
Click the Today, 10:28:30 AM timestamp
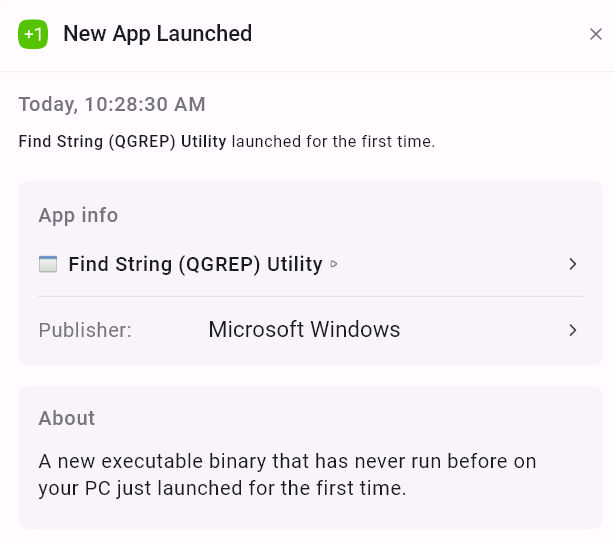tap(112, 104)
